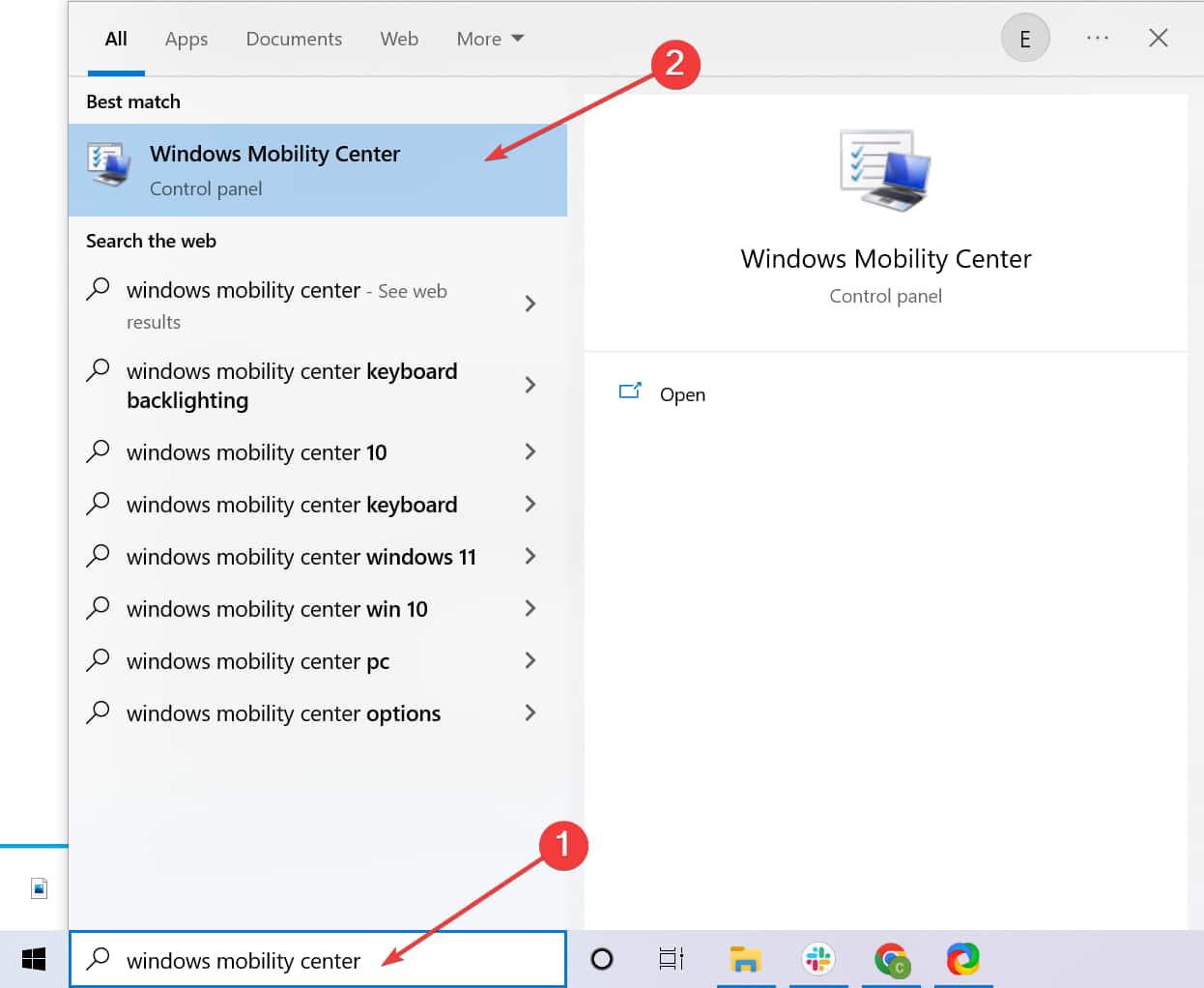Screen dimensions: 1204x988
Task: Open the More filter dropdown
Action: point(489,39)
